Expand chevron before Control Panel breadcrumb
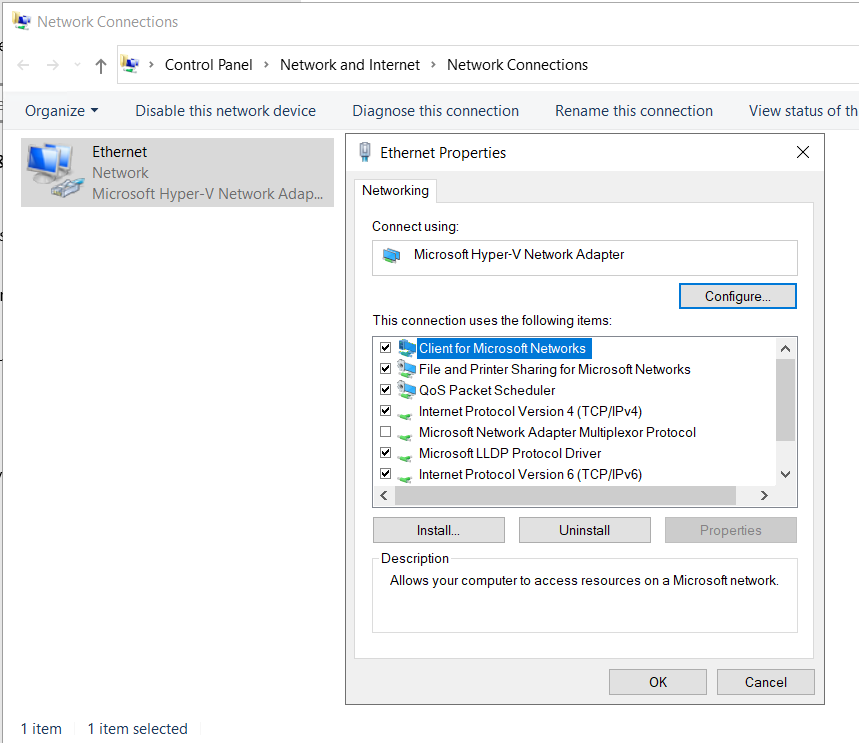Image resolution: width=859 pixels, height=743 pixels. pyautogui.click(x=151, y=65)
